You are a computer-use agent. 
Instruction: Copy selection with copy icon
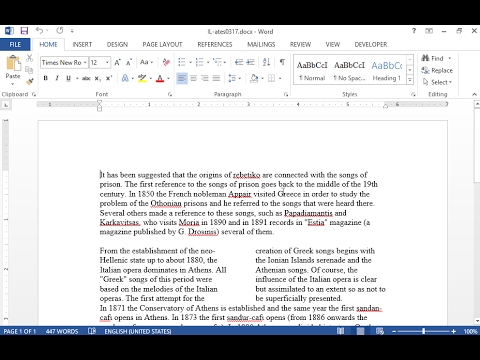tap(29, 70)
